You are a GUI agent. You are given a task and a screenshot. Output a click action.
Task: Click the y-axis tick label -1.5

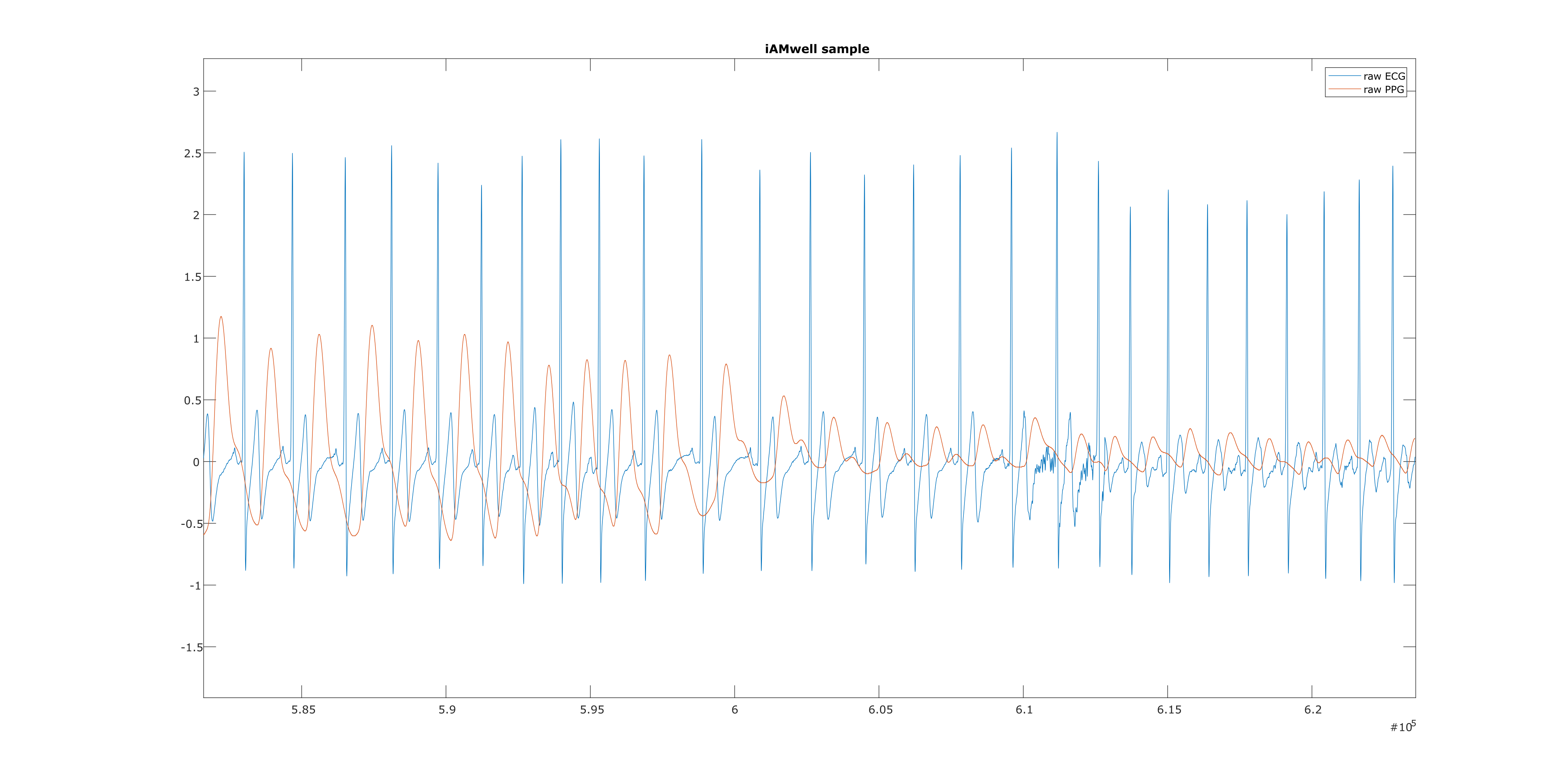(x=191, y=647)
